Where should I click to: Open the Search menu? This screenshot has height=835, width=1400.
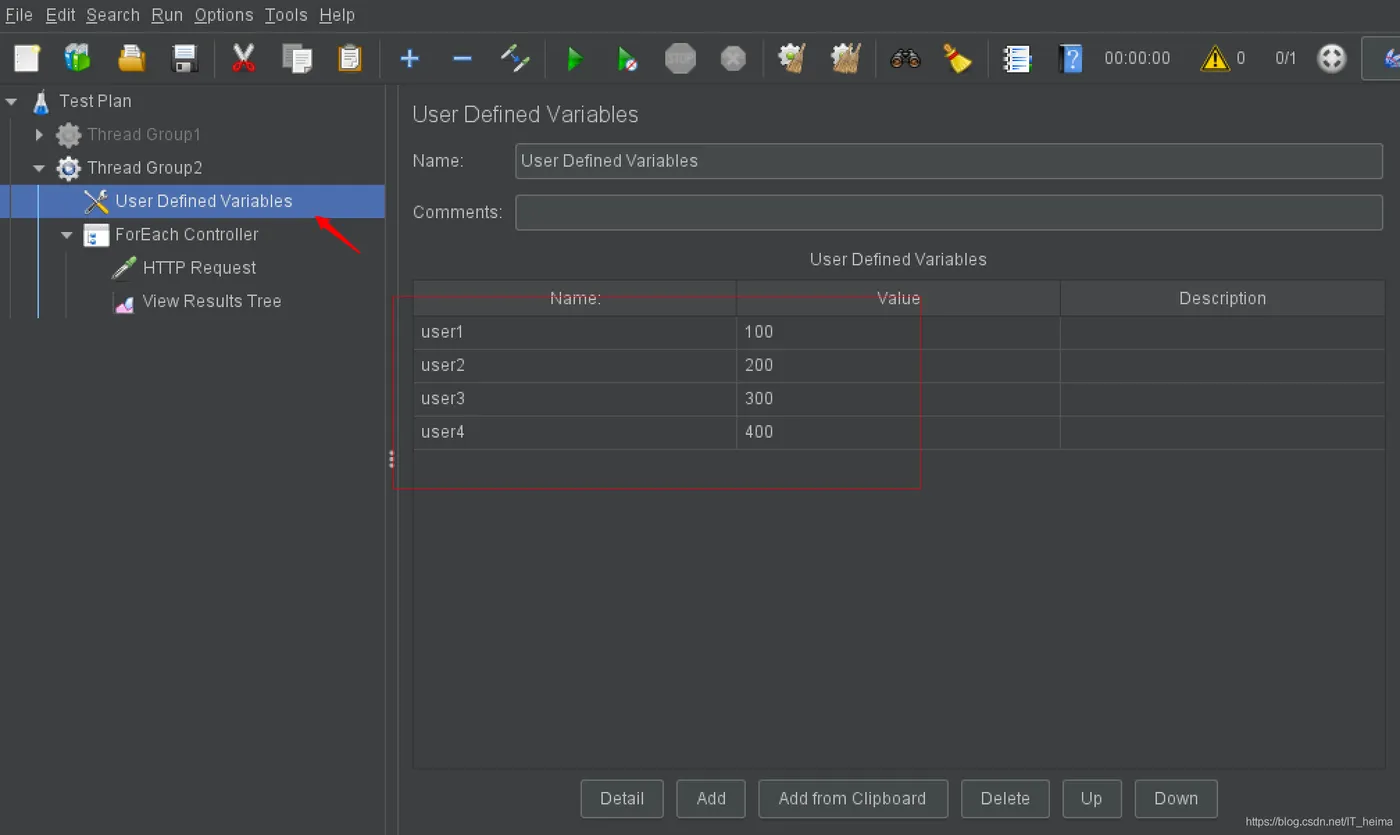(113, 15)
